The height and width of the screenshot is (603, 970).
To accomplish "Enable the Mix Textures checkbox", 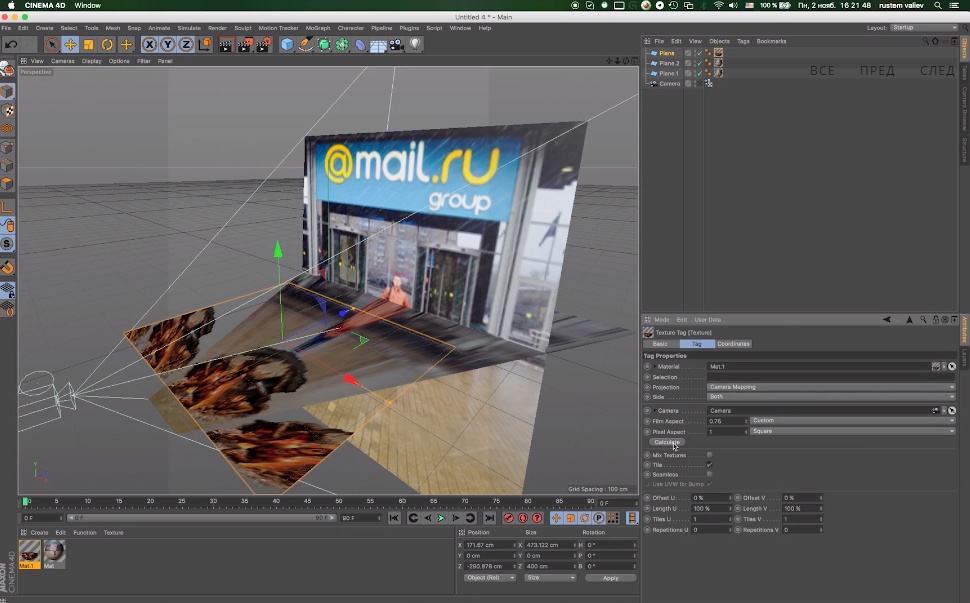I will point(710,455).
